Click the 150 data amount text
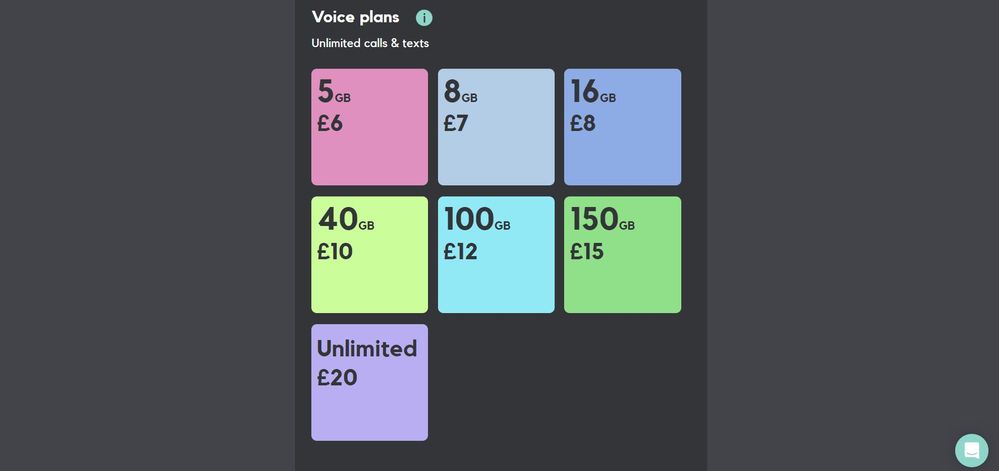Image resolution: width=999 pixels, height=471 pixels. pyautogui.click(x=594, y=219)
